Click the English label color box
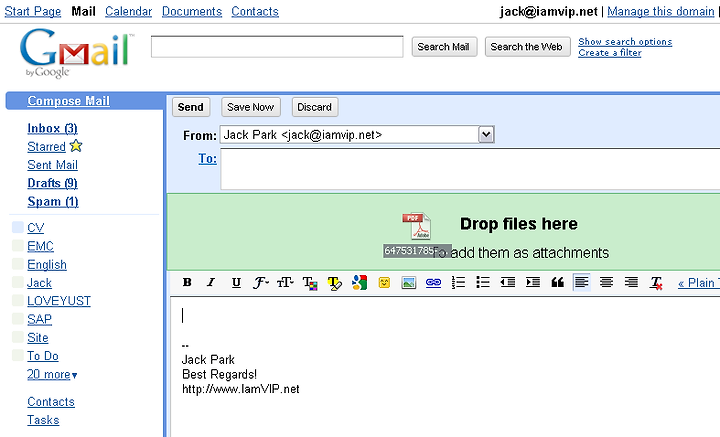The height and width of the screenshot is (437, 720). point(18,264)
